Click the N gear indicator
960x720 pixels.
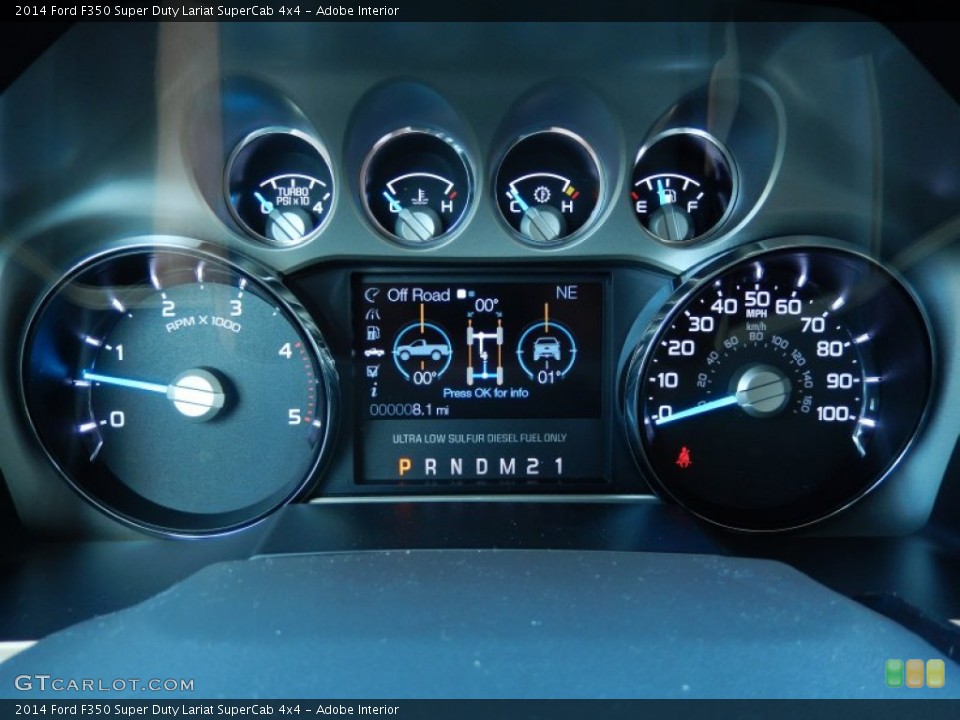tap(456, 467)
